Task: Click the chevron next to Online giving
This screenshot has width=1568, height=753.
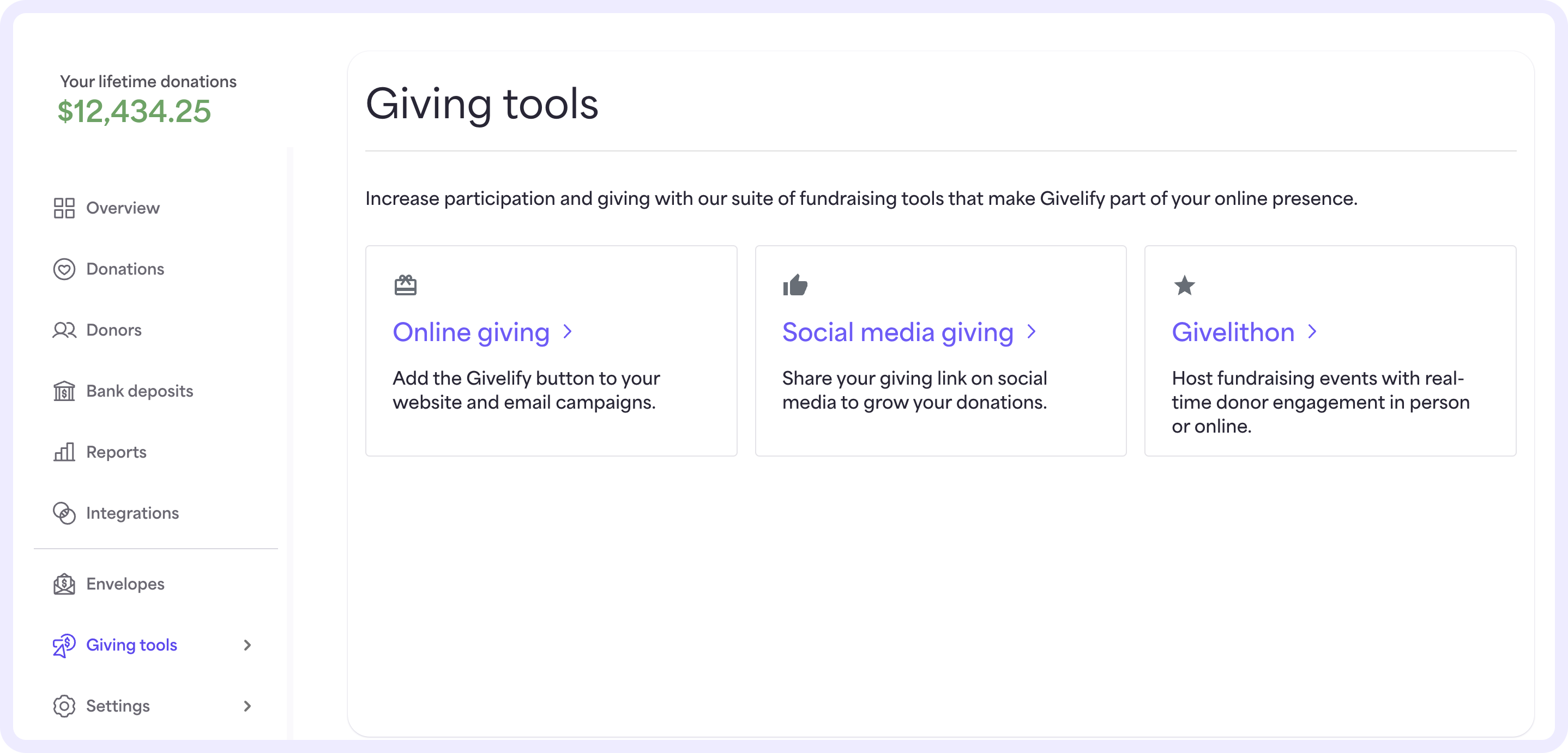Action: click(568, 331)
